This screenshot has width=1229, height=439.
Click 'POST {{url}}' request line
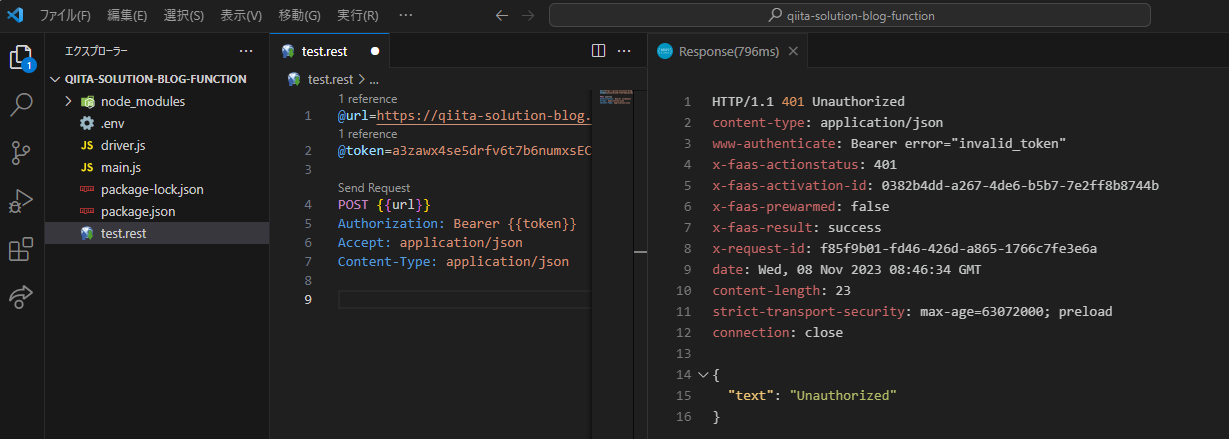pos(384,205)
